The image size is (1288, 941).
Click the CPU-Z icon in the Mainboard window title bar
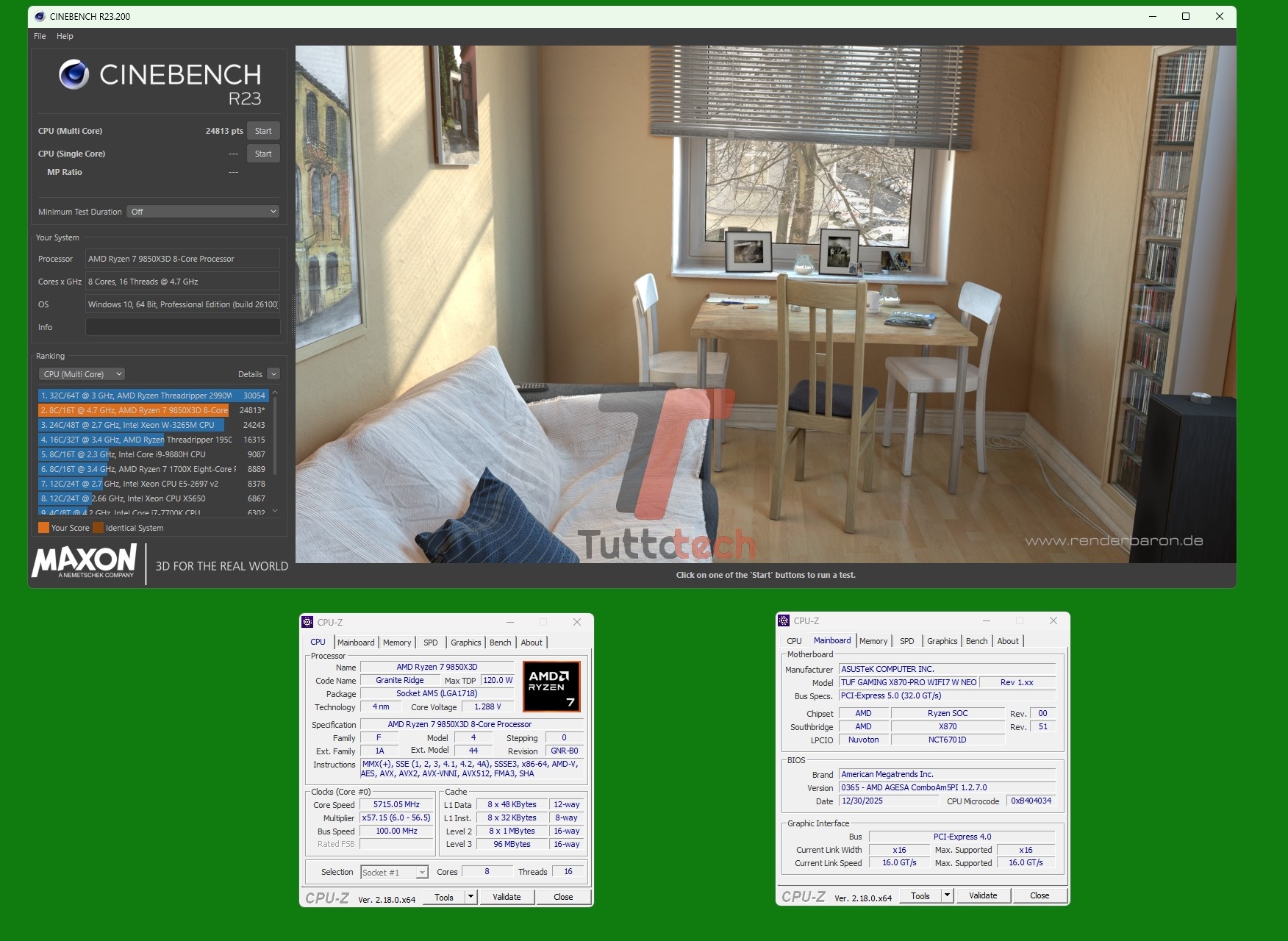click(785, 620)
